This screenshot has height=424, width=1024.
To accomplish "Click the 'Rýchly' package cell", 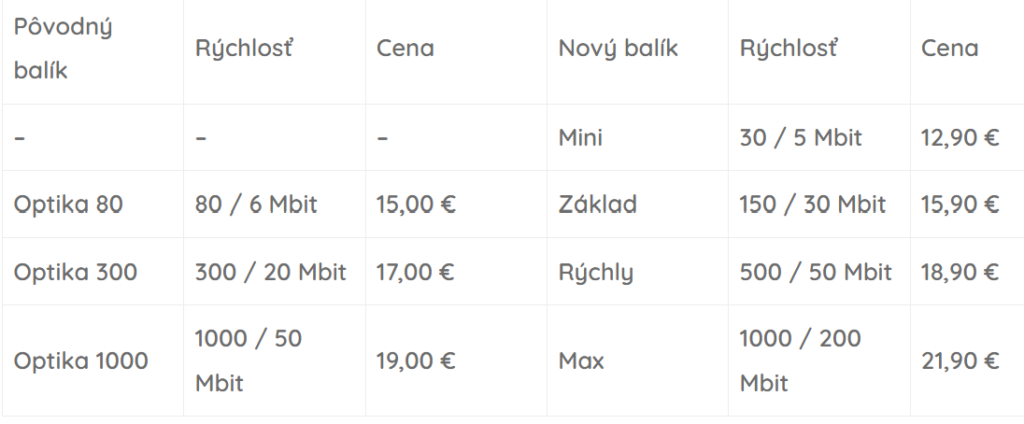I will tap(596, 271).
